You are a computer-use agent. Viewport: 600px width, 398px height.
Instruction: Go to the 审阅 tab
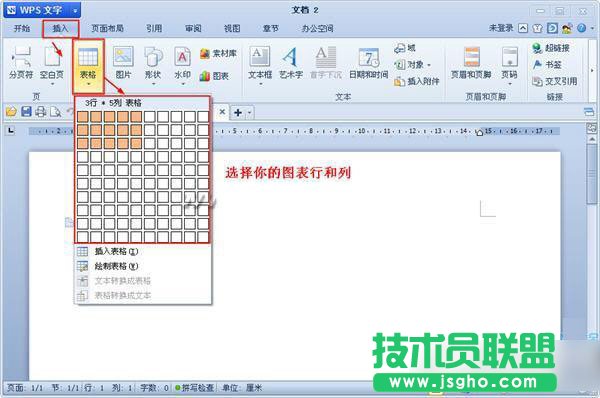193,29
